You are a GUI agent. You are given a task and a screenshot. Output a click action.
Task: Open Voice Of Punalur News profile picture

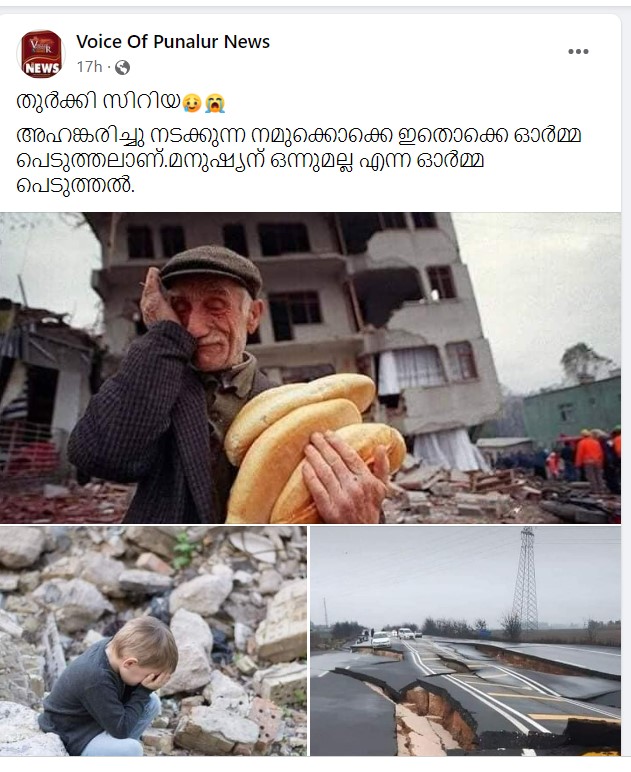pyautogui.click(x=41, y=54)
